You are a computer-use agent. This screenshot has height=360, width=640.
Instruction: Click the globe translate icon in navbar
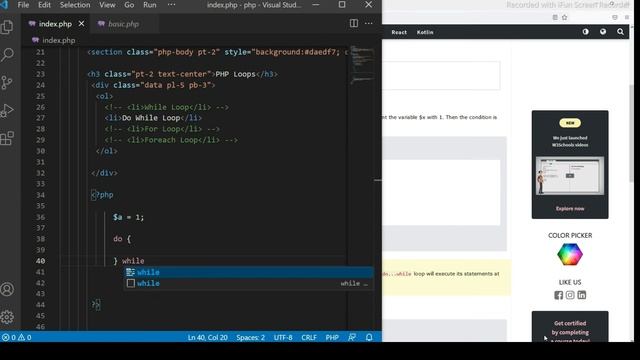(603, 32)
